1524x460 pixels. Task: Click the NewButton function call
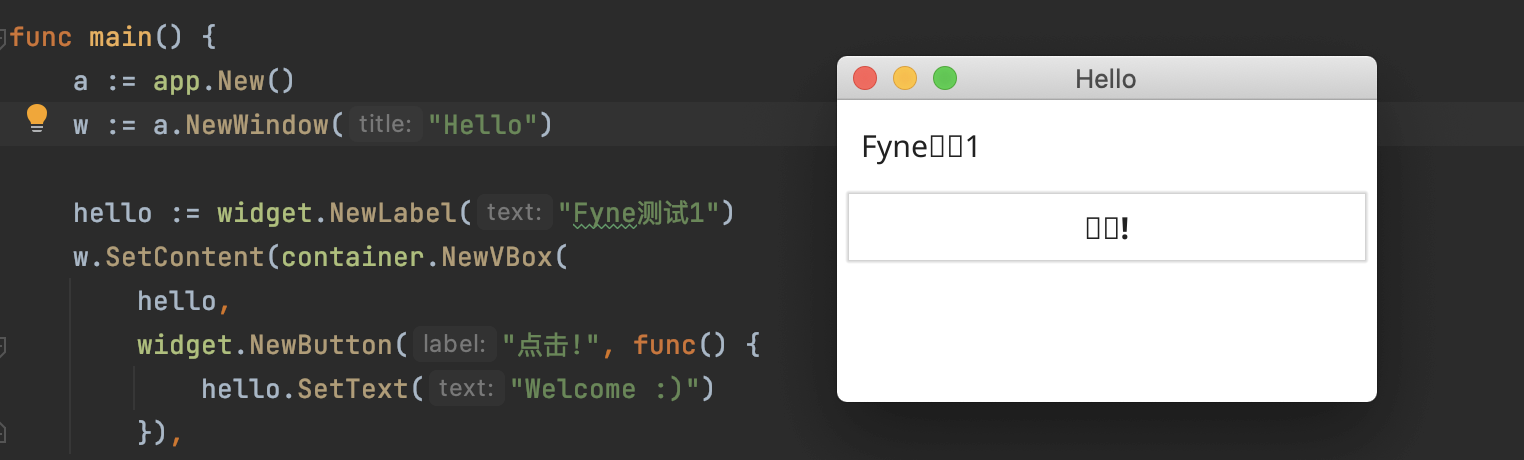tap(321, 345)
